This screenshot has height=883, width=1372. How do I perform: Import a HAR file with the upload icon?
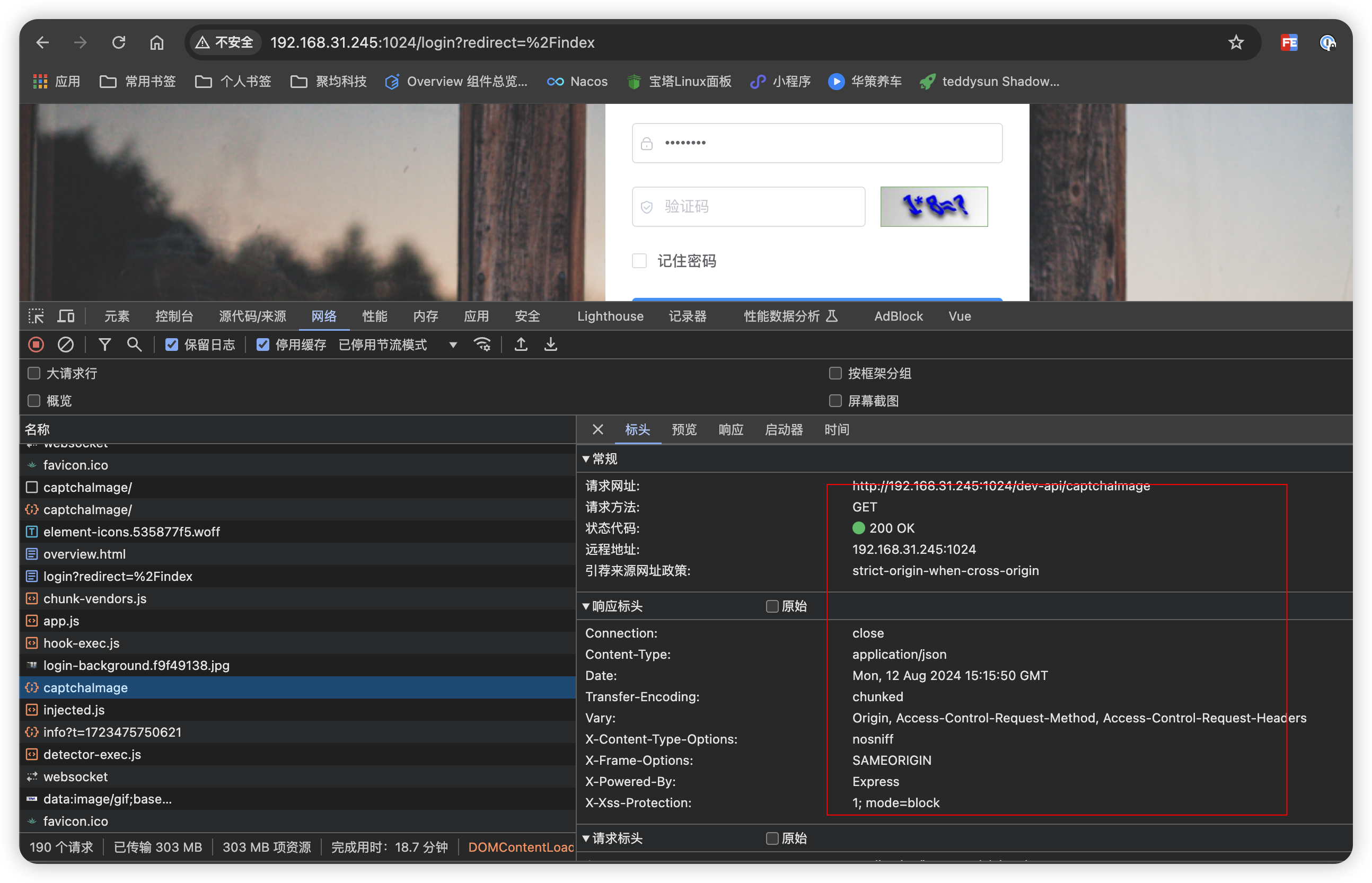[521, 344]
